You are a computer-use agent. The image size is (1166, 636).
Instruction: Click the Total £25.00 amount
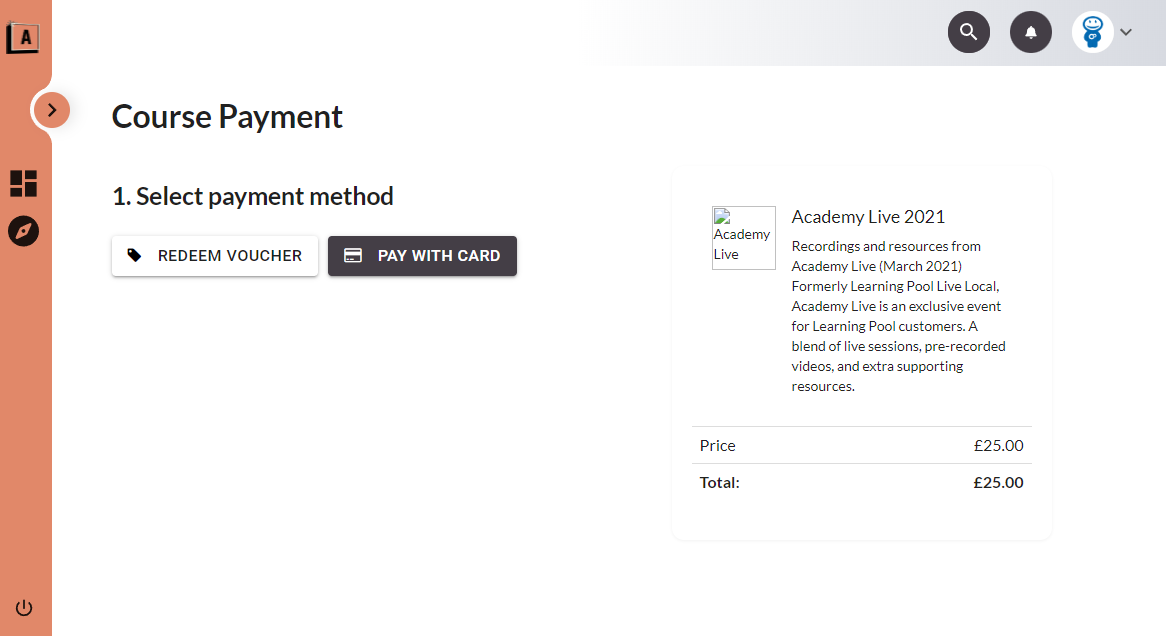click(997, 483)
